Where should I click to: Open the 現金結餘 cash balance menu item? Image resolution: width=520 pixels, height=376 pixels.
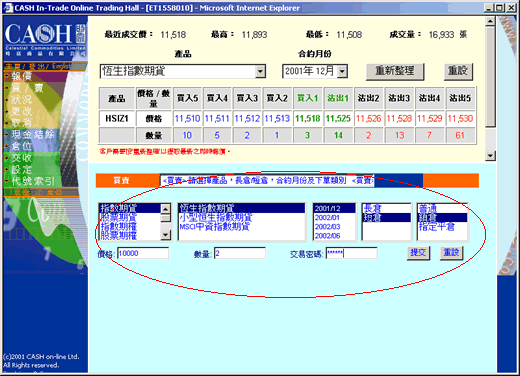[33, 135]
